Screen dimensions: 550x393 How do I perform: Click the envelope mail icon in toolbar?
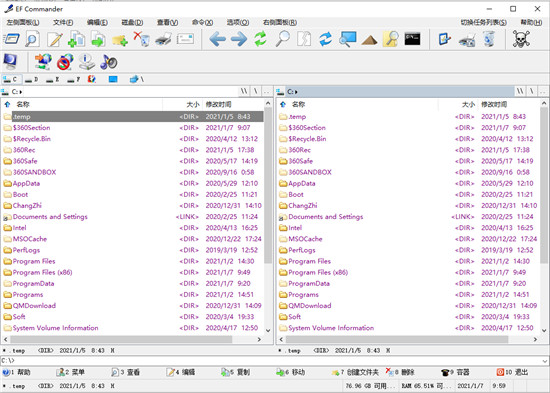[x=185, y=39]
